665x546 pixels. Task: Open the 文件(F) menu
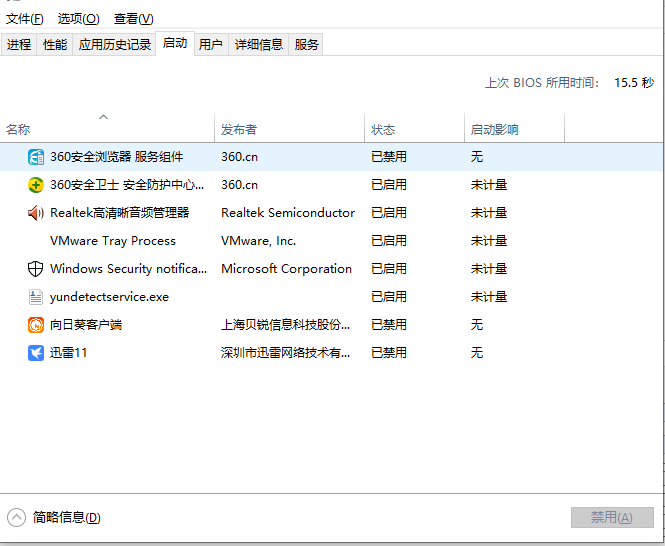click(25, 19)
